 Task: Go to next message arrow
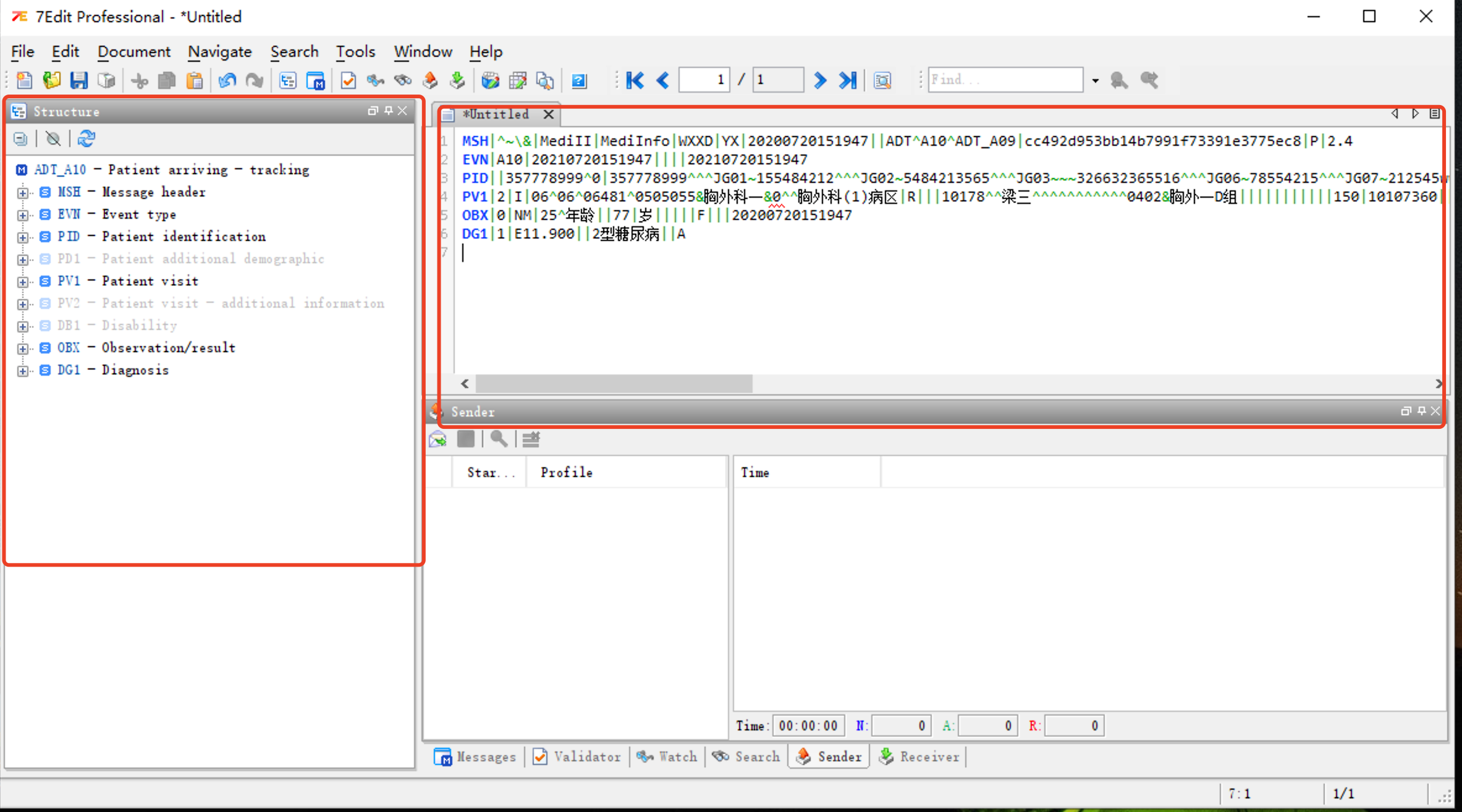pos(819,80)
